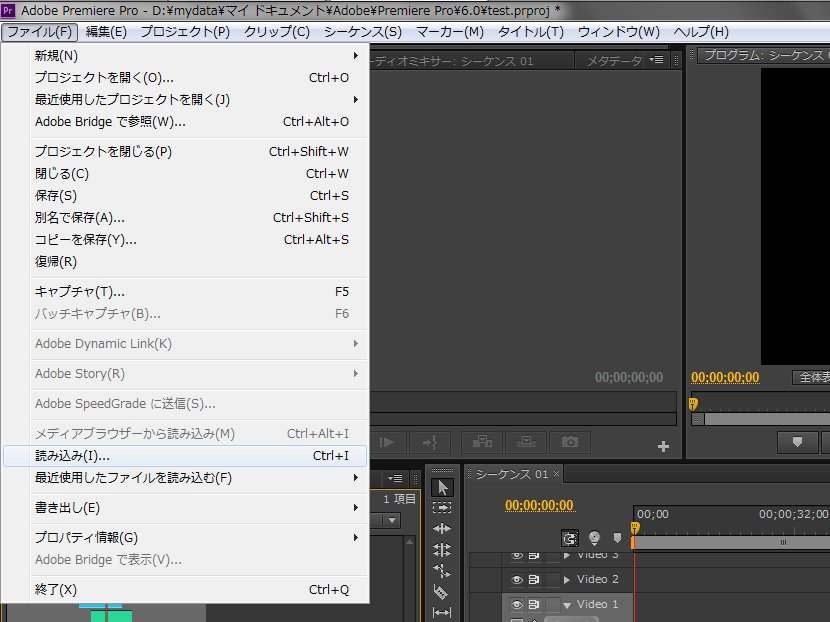The width and height of the screenshot is (830, 622).
Task: Open 最近使用したファイルを読み込む(F) submenu
Action: (186, 477)
